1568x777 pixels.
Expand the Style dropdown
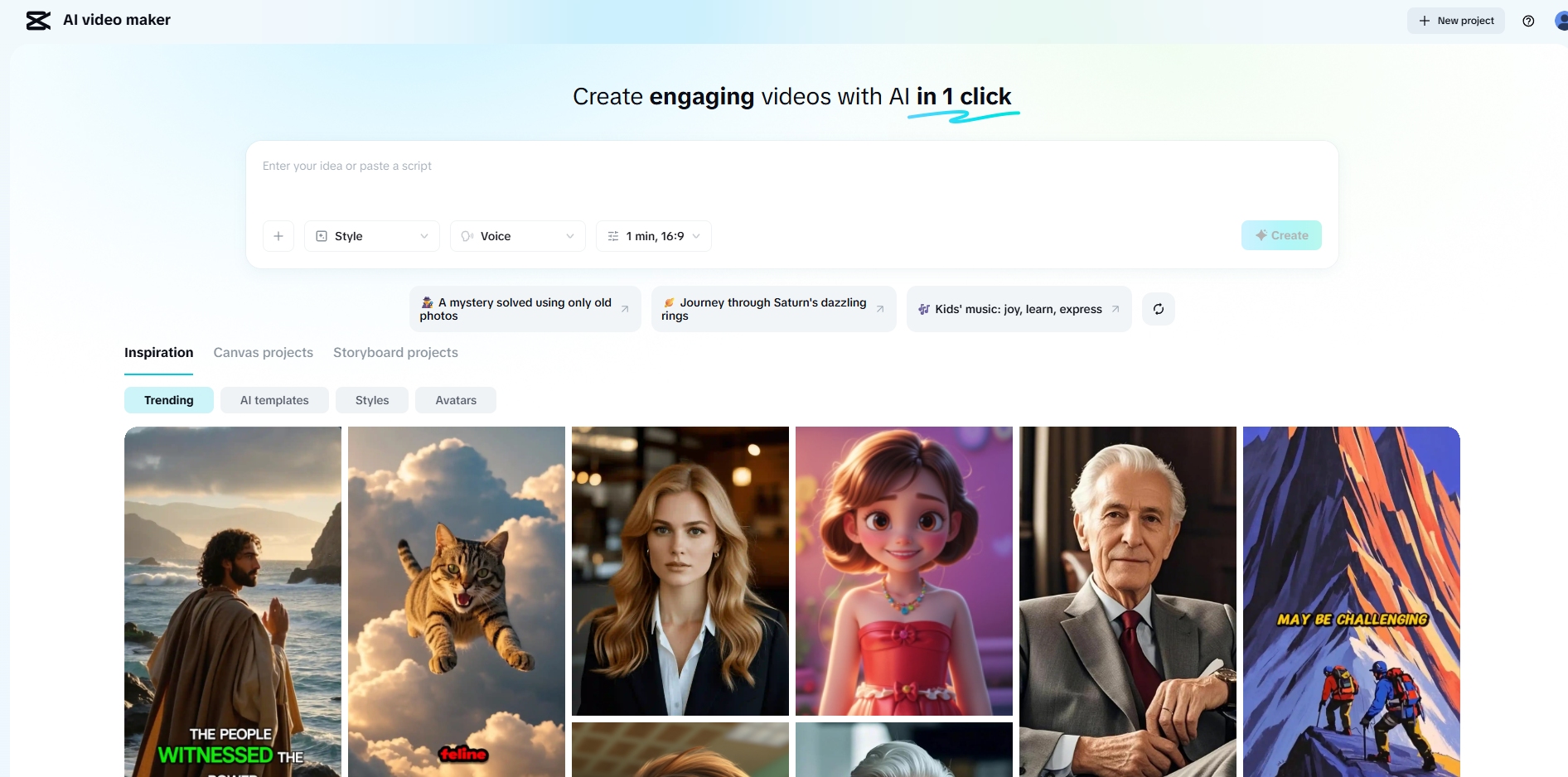click(372, 236)
